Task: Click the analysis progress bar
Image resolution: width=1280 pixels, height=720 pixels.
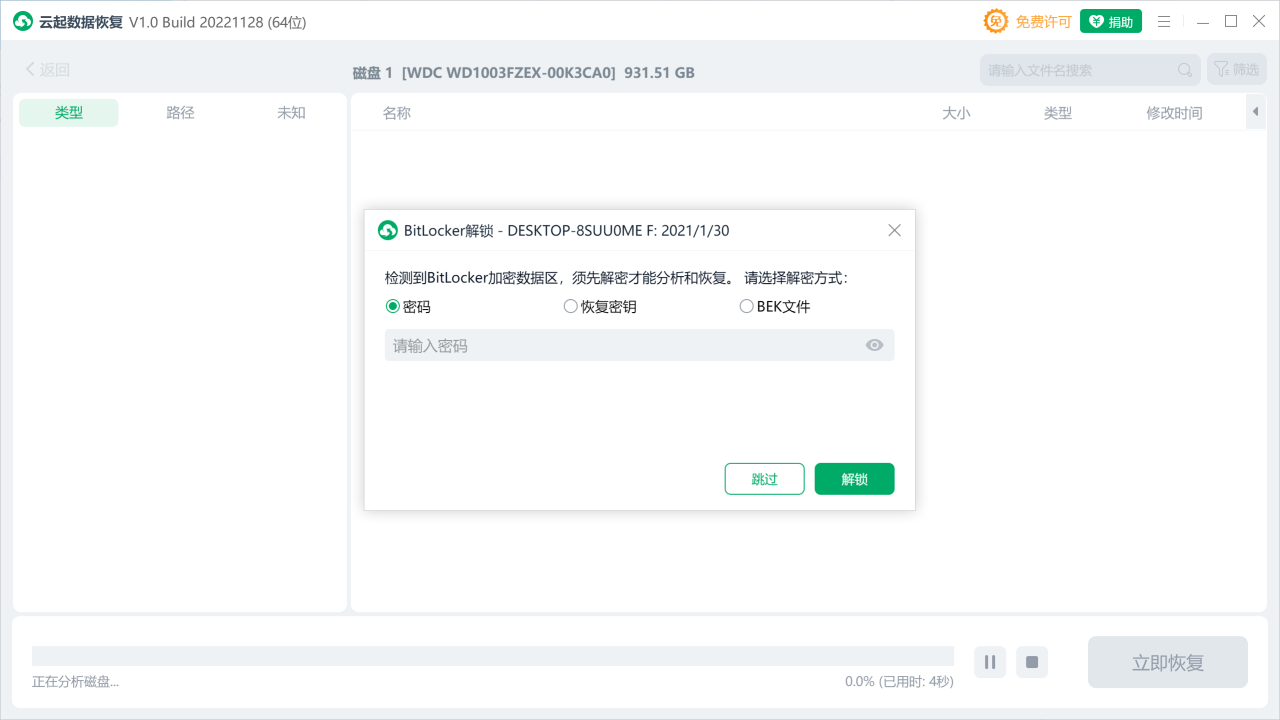Action: pos(493,654)
